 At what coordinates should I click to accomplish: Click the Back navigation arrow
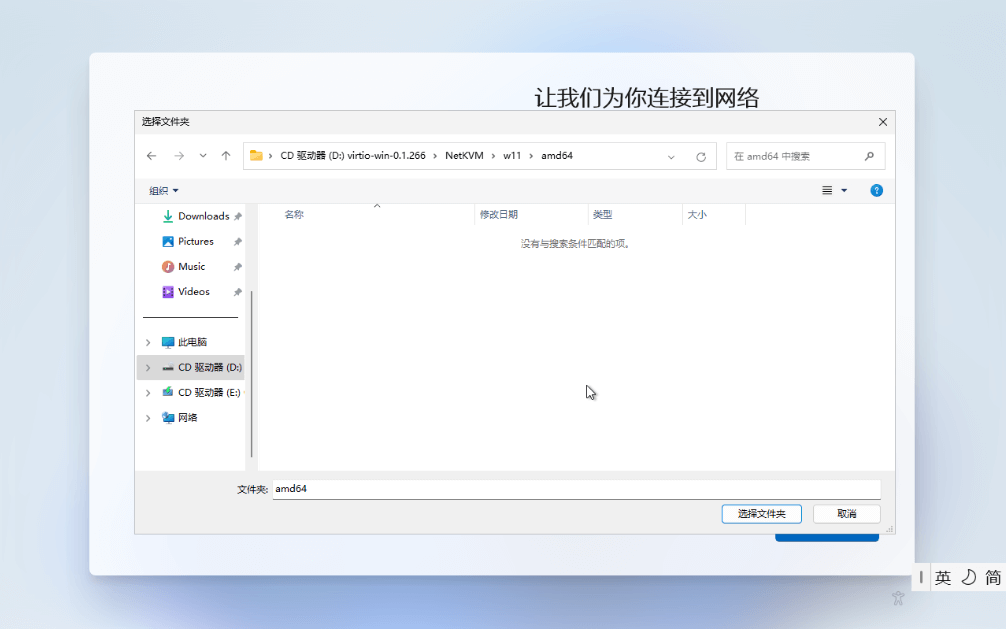tap(151, 156)
